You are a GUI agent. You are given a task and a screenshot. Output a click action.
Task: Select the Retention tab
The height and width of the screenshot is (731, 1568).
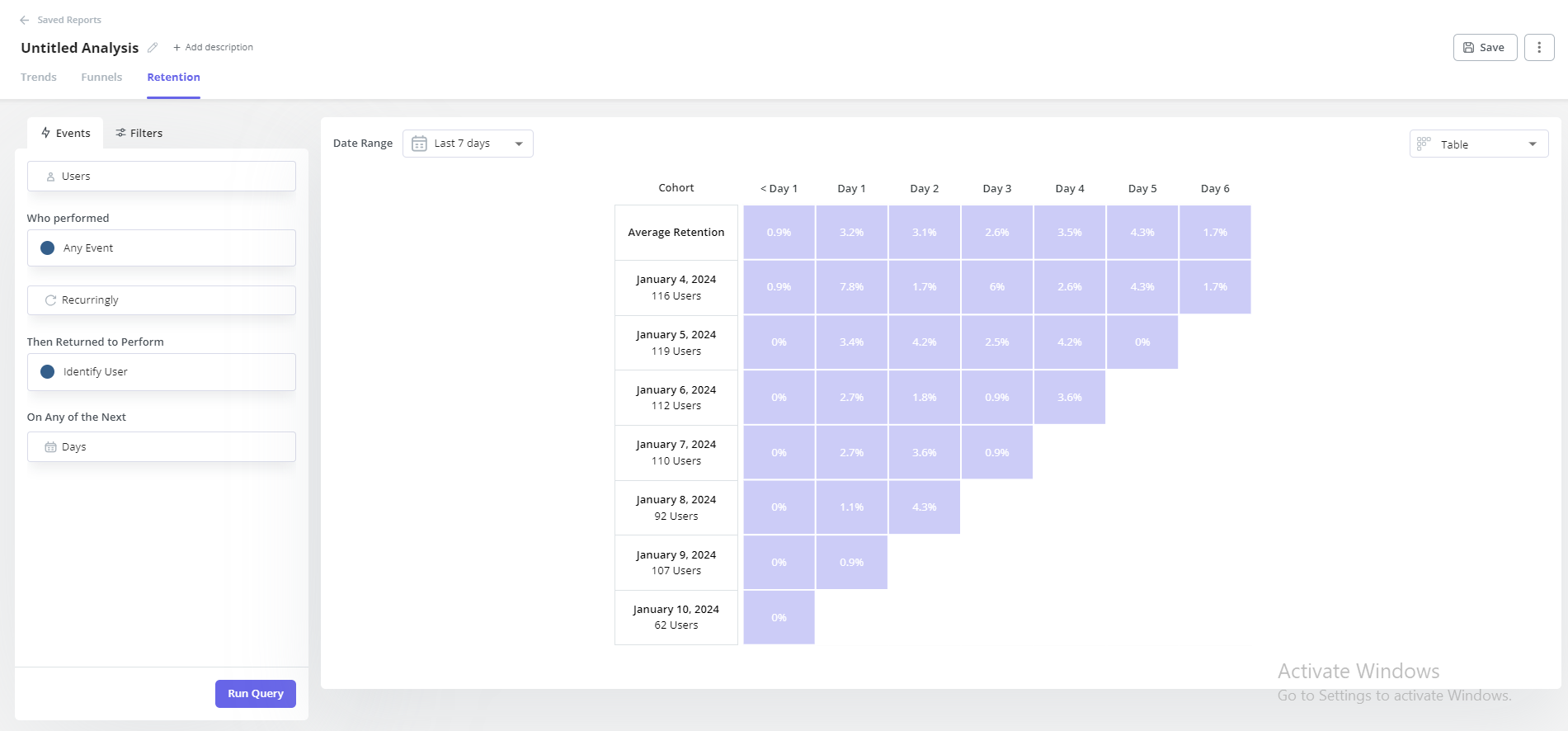[x=173, y=77]
